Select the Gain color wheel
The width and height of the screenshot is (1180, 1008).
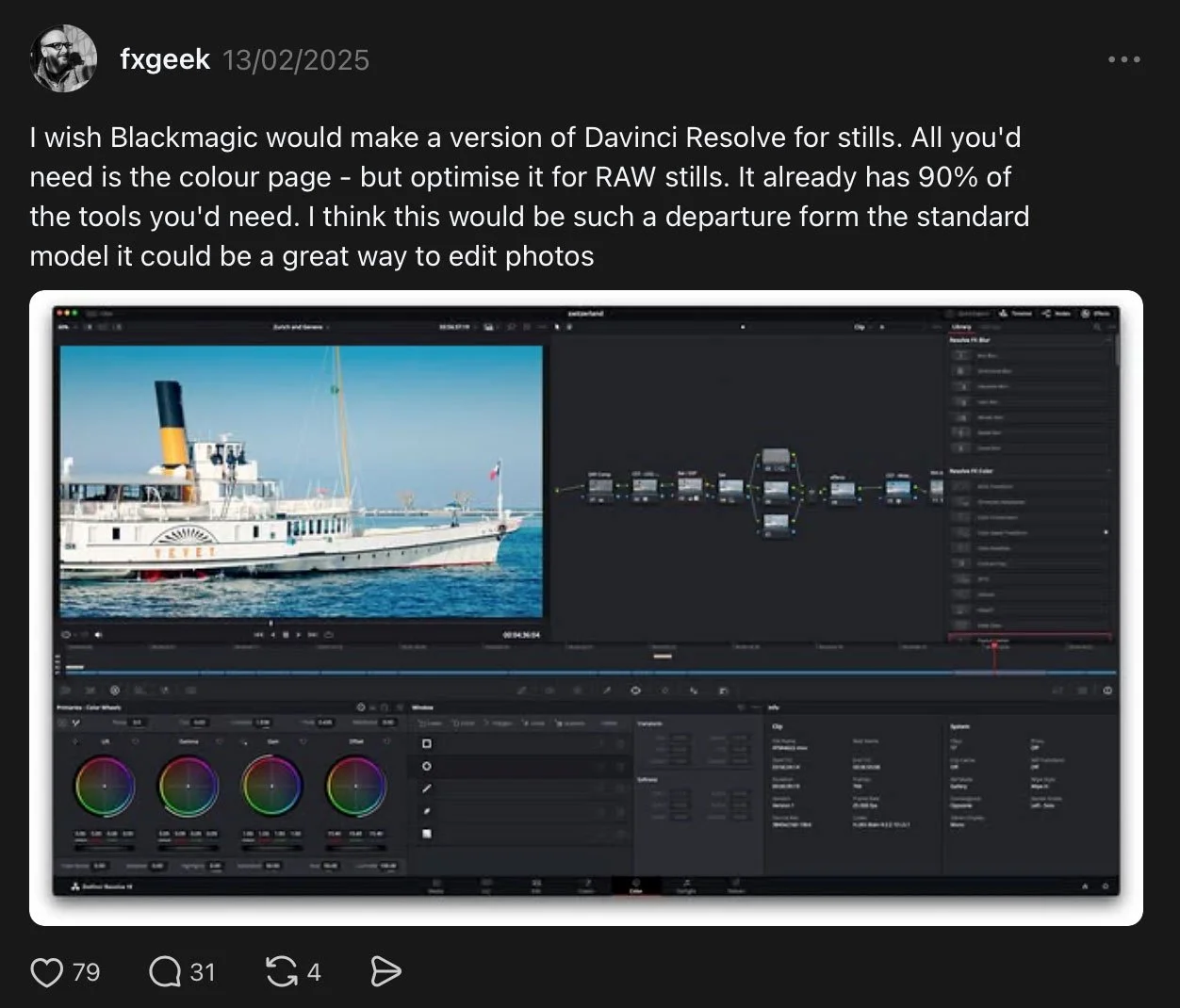point(272,786)
